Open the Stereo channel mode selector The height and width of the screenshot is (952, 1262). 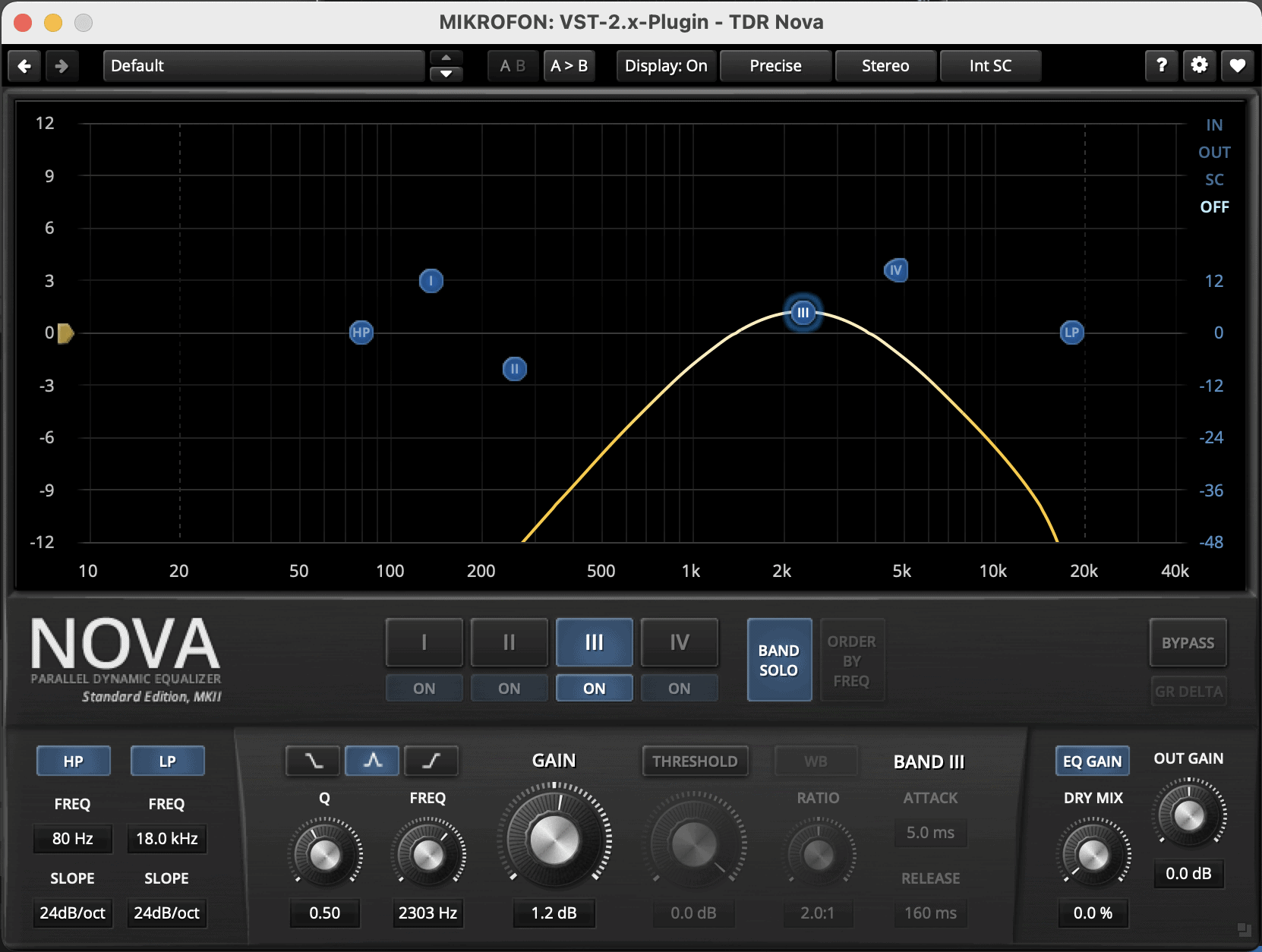click(x=885, y=66)
